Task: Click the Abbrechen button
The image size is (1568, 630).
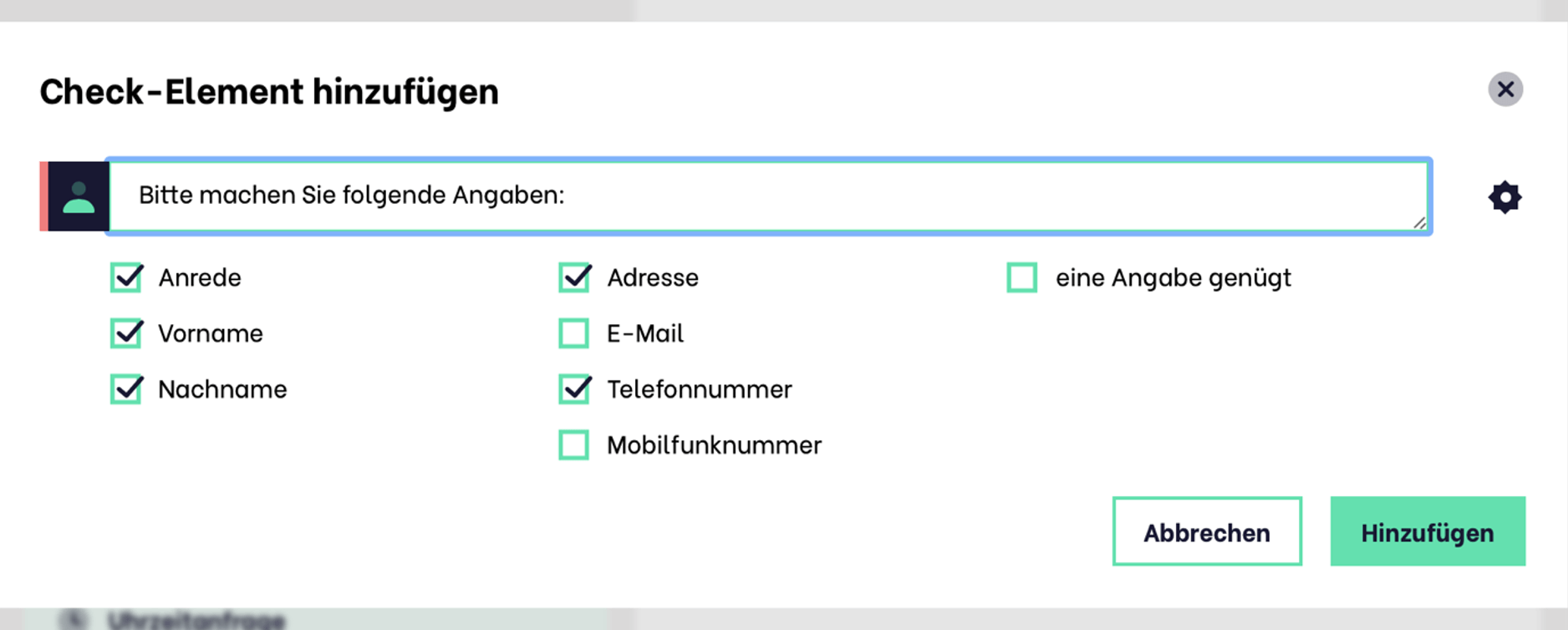Action: pos(1207,531)
